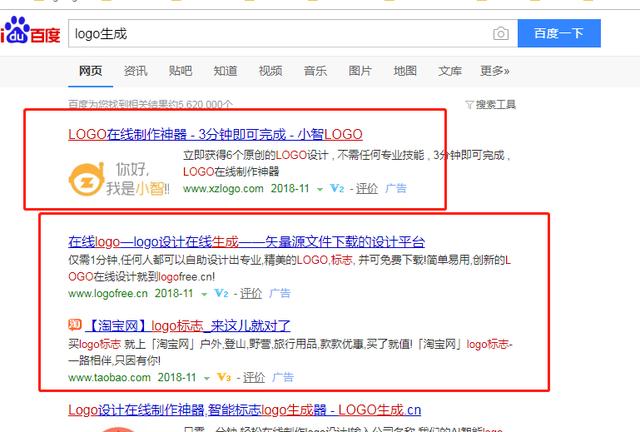Open the 【淘宝网】logo标志 result title
The width and height of the screenshot is (640, 432).
(x=188, y=326)
